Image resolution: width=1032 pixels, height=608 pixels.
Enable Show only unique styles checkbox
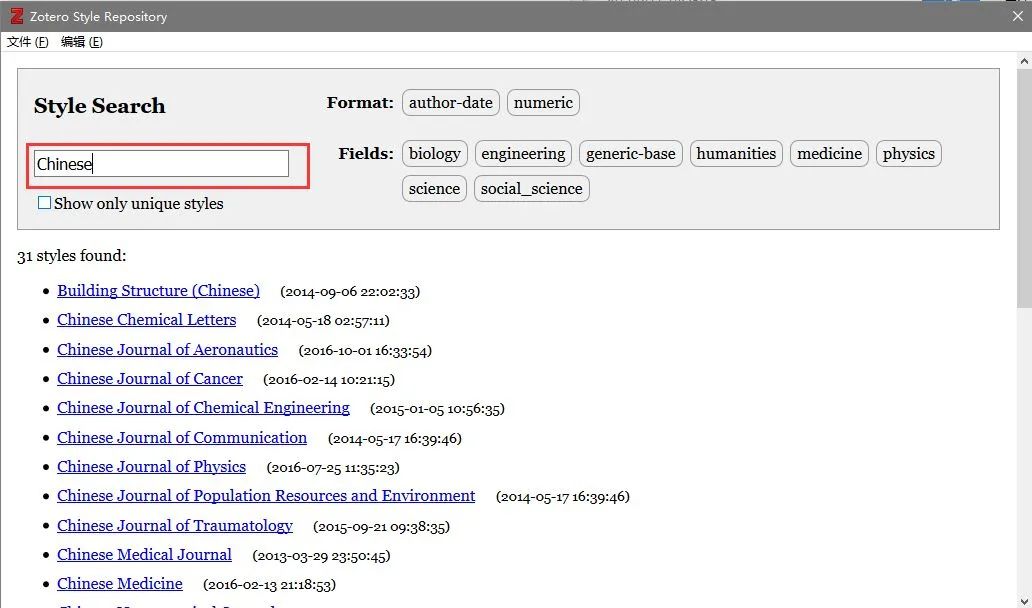pyautogui.click(x=44, y=203)
